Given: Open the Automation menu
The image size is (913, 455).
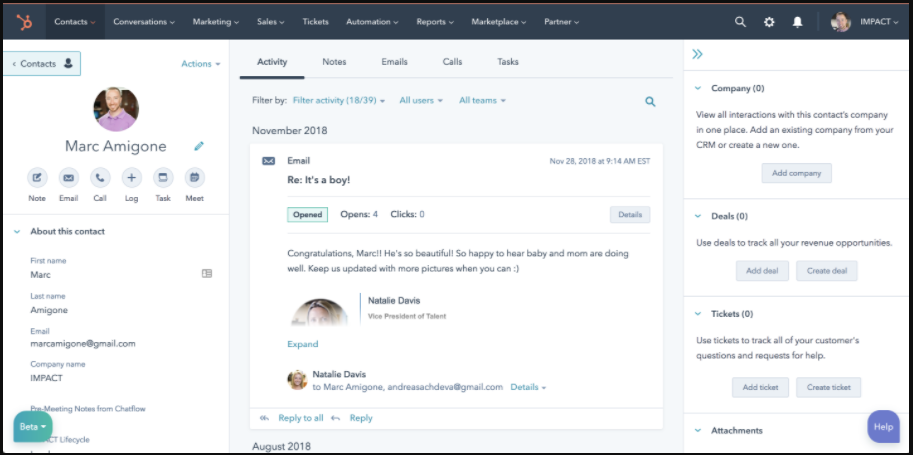Looking at the screenshot, I should [x=373, y=22].
